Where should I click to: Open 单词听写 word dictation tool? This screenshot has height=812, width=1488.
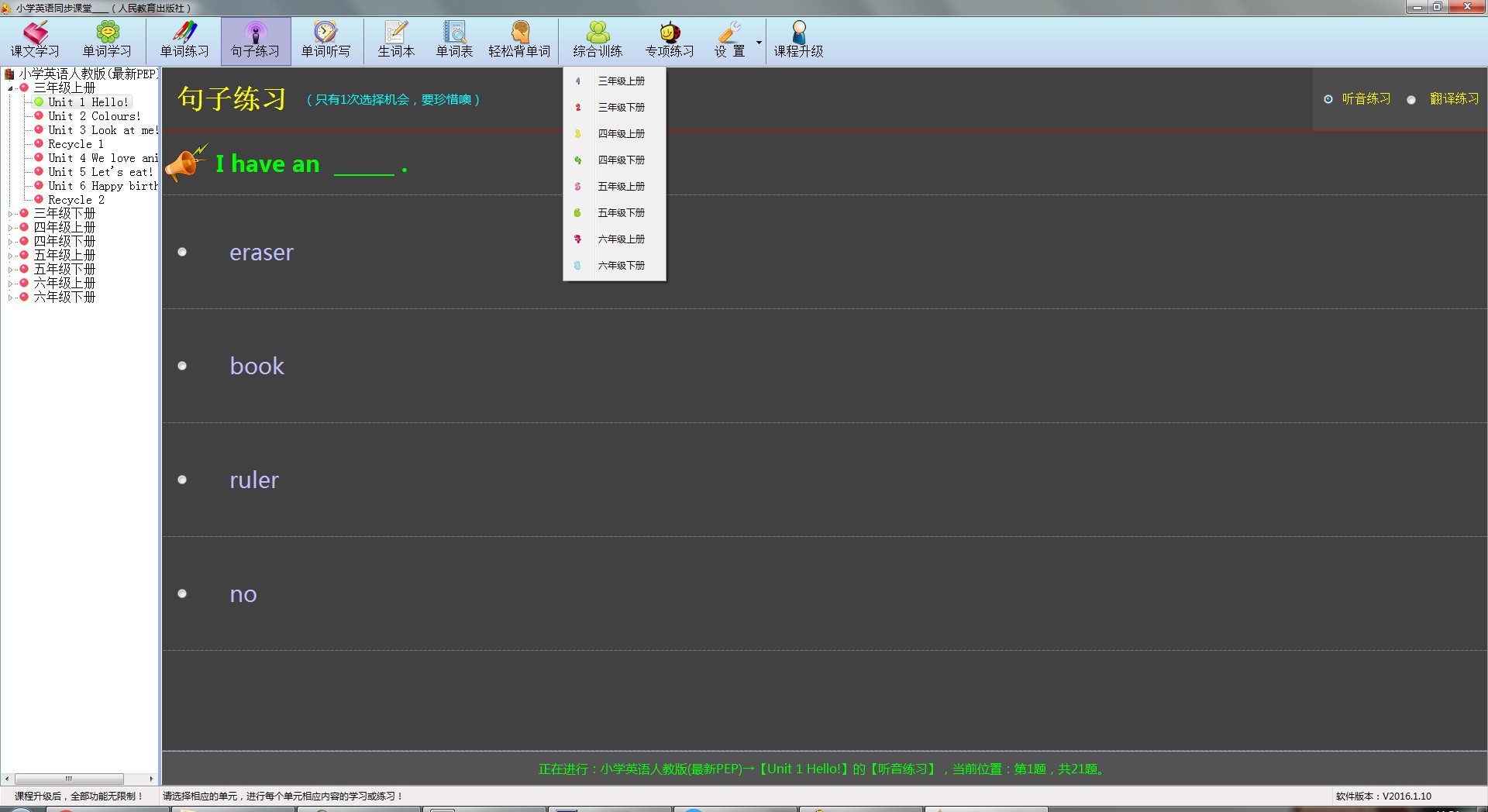(x=325, y=40)
